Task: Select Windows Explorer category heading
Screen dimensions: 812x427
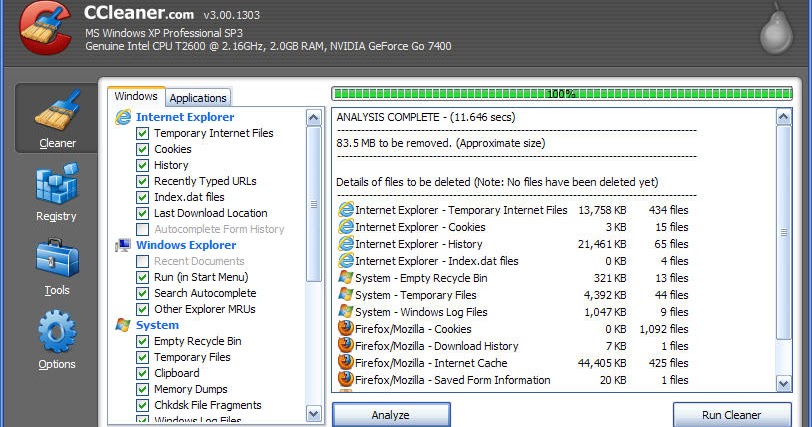Action: click(186, 245)
